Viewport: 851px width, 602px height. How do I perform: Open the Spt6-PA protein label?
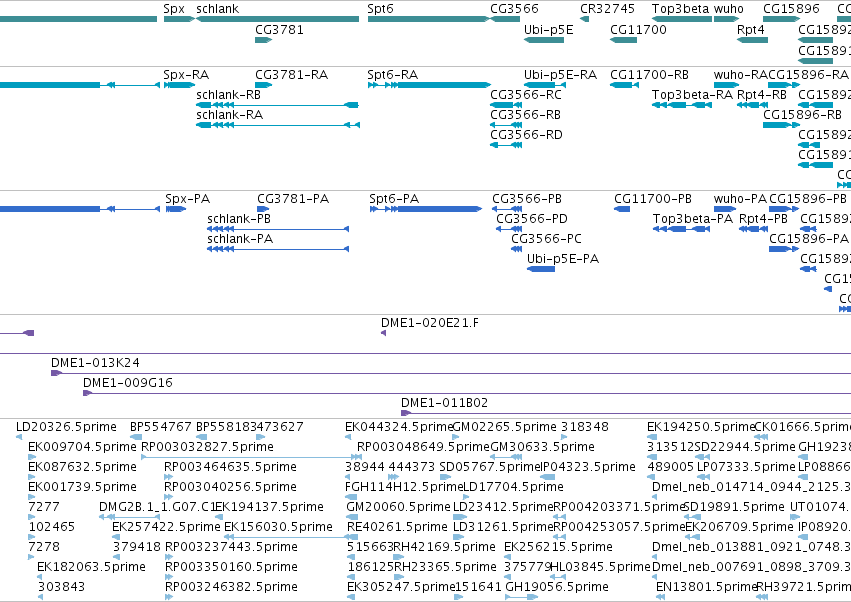[394, 199]
